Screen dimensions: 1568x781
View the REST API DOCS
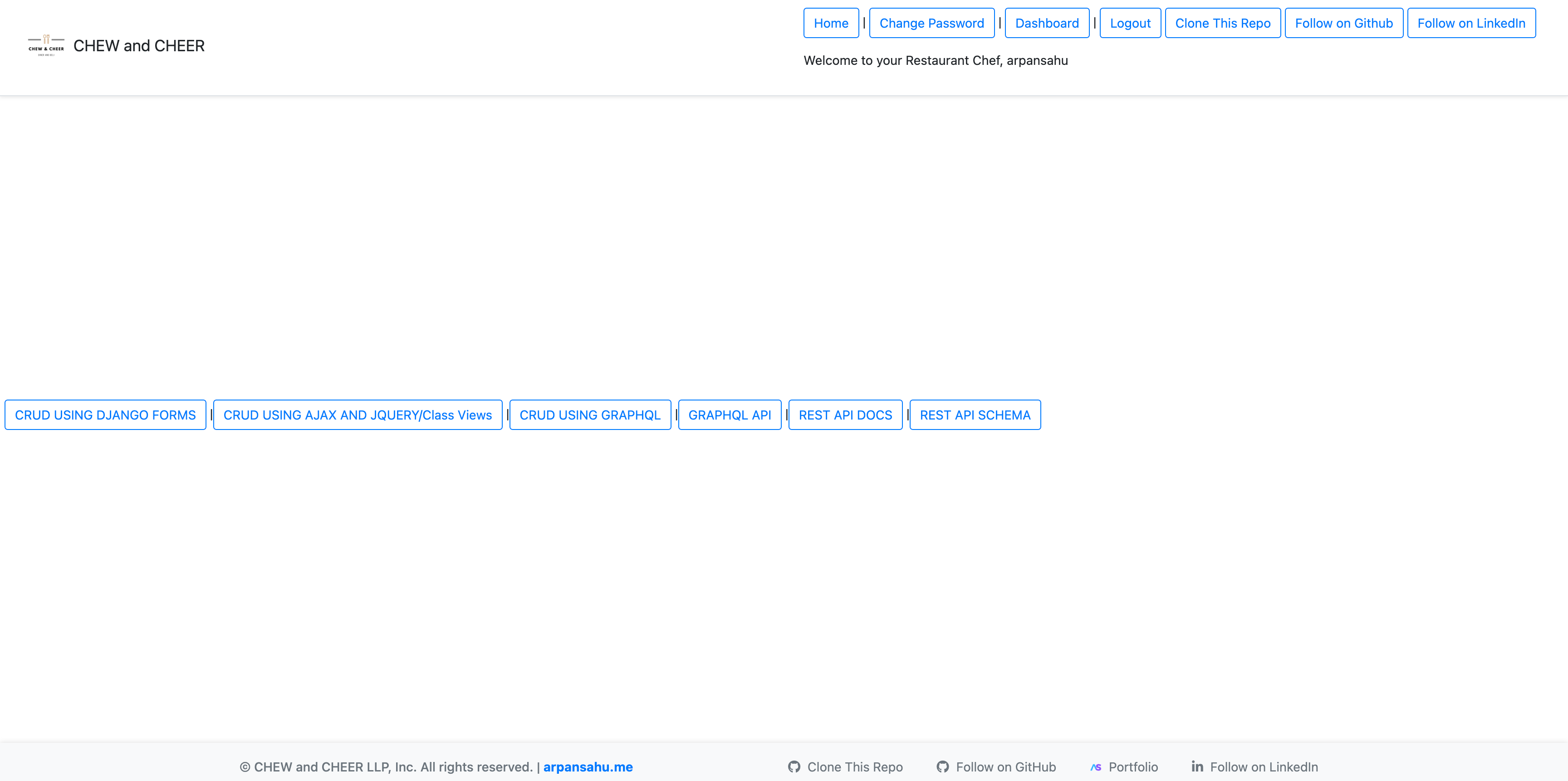[x=845, y=415]
